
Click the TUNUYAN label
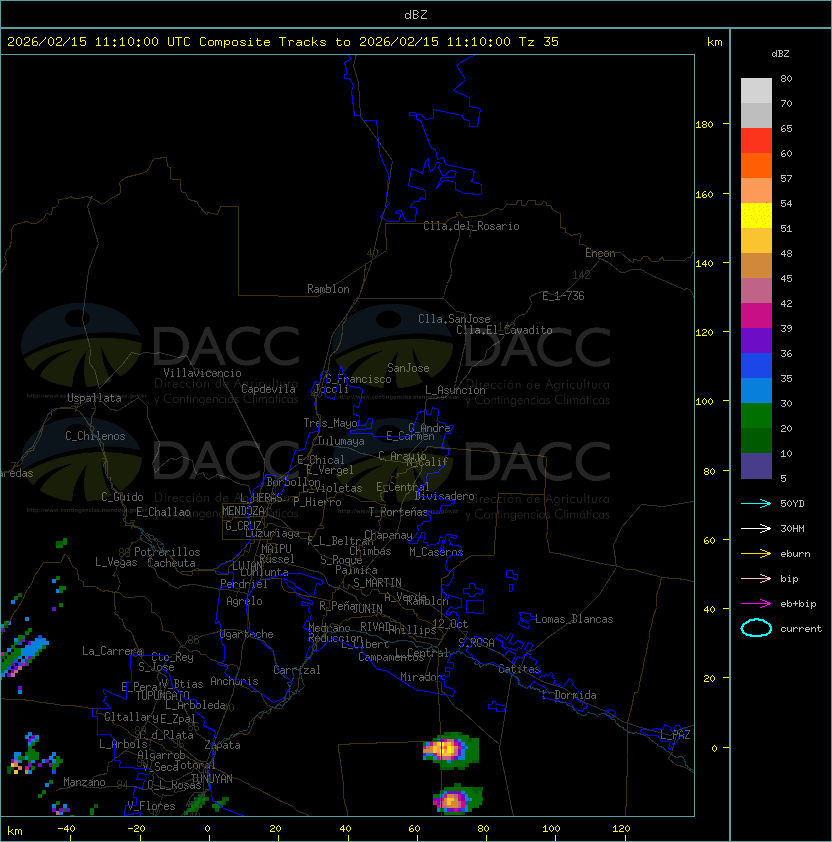[x=212, y=779]
